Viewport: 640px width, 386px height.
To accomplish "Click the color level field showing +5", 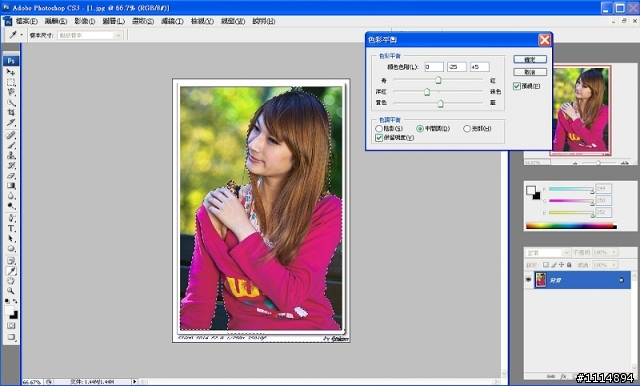I will click(x=480, y=67).
